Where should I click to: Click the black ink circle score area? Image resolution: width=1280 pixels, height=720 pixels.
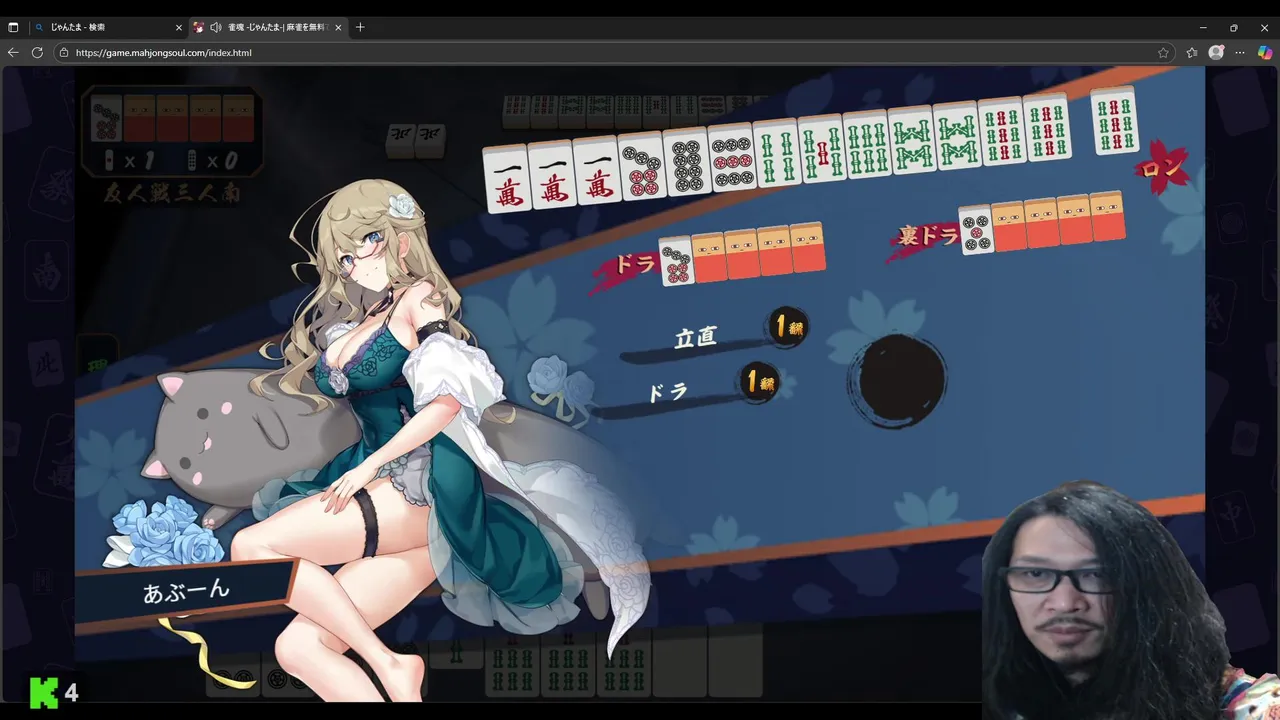pyautogui.click(x=898, y=380)
